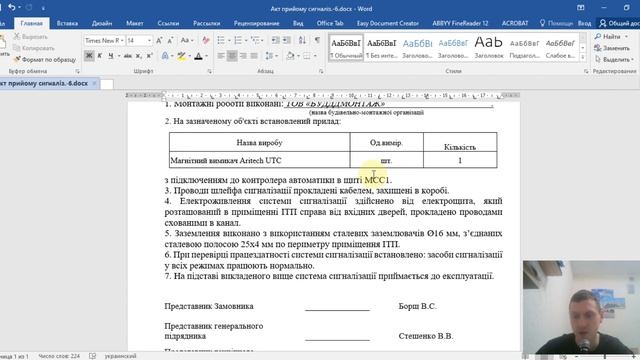Increase font size with the grow font icon
The height and width of the screenshot is (360, 640).
pos(159,40)
